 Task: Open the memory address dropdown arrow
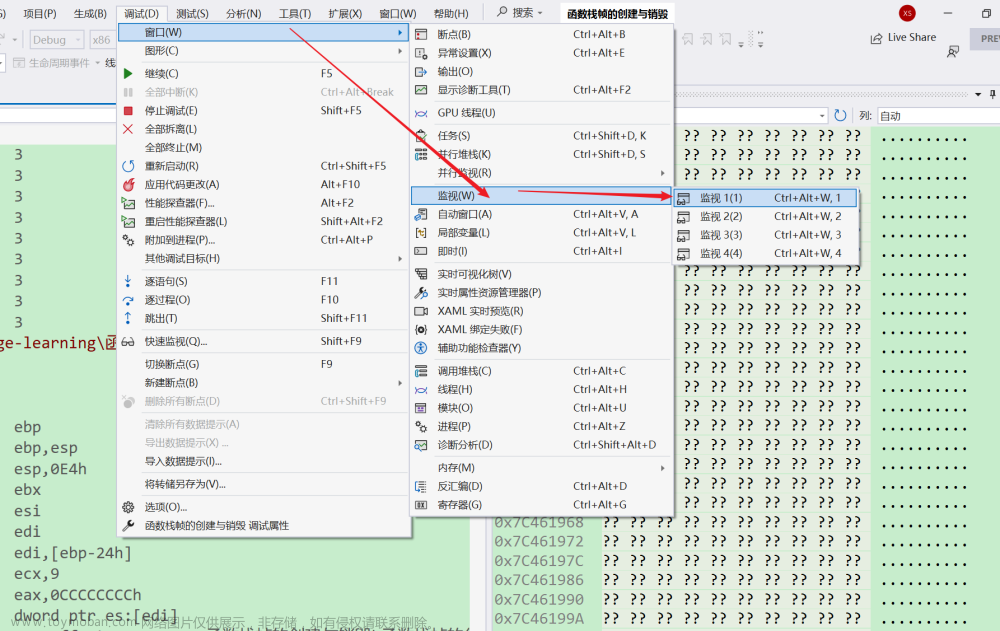822,116
